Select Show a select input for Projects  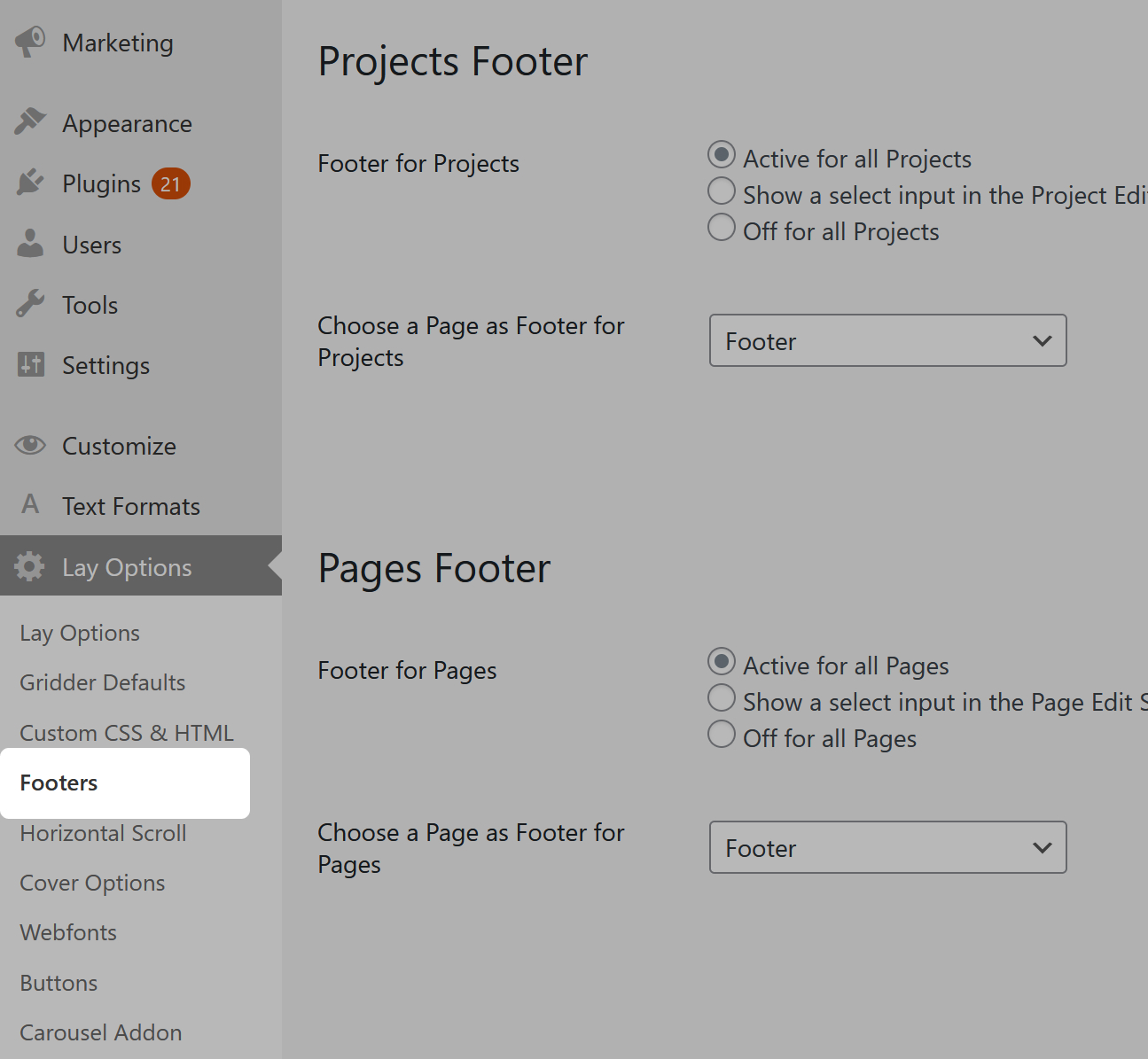click(x=721, y=191)
